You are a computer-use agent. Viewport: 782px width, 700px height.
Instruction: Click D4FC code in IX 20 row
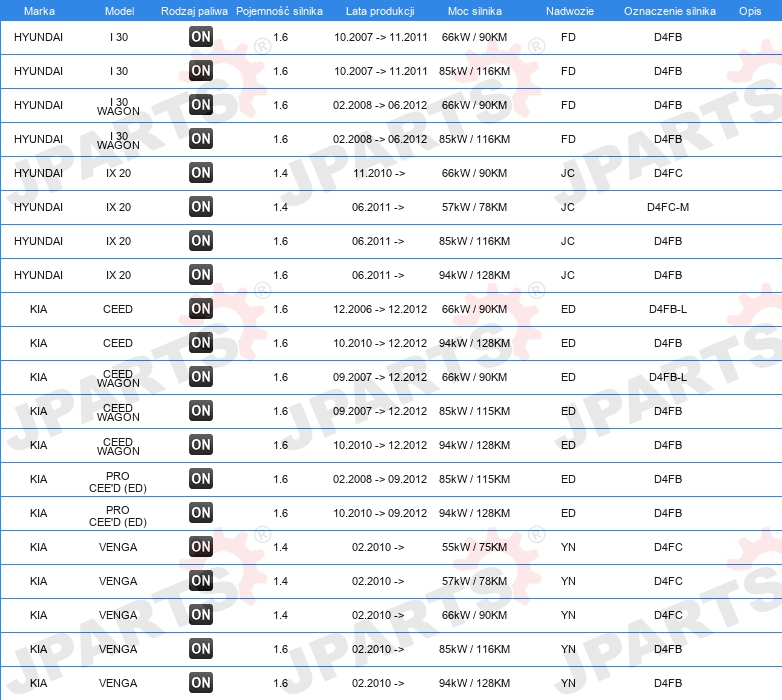pos(668,173)
